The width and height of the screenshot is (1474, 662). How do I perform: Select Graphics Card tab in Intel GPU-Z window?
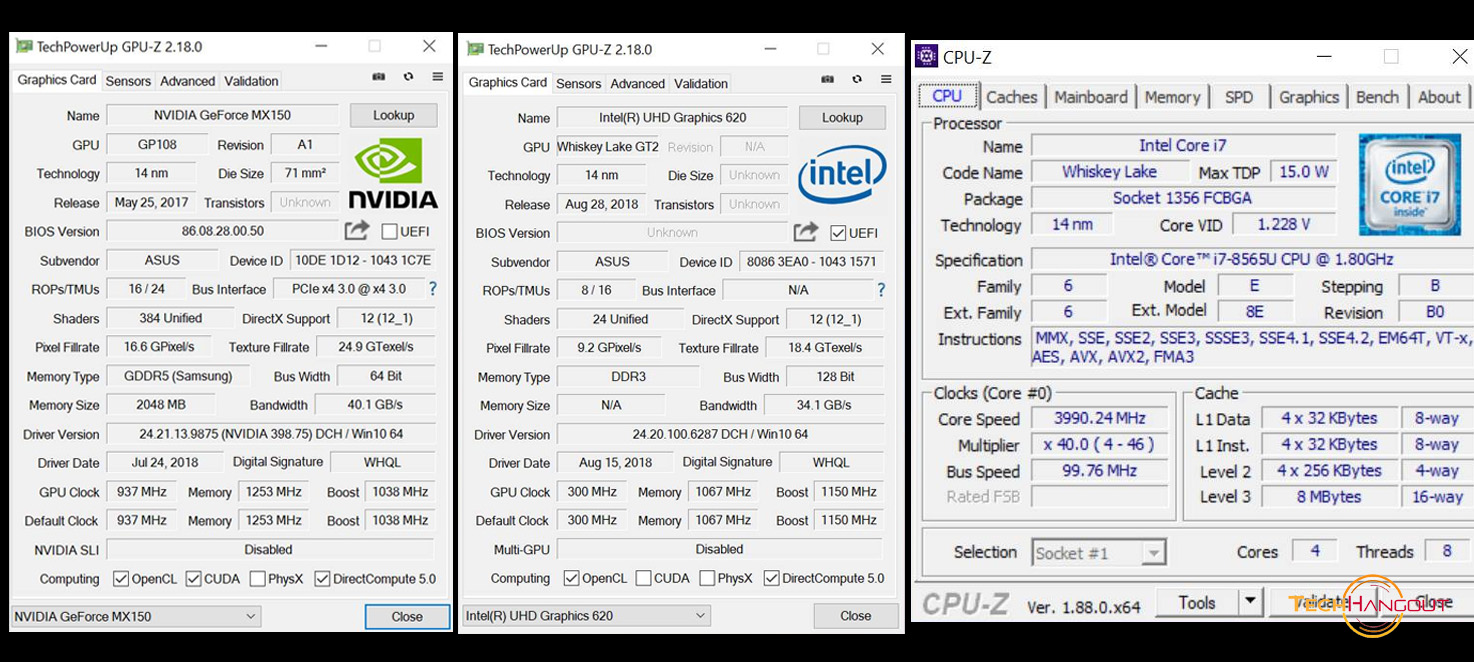[x=508, y=82]
